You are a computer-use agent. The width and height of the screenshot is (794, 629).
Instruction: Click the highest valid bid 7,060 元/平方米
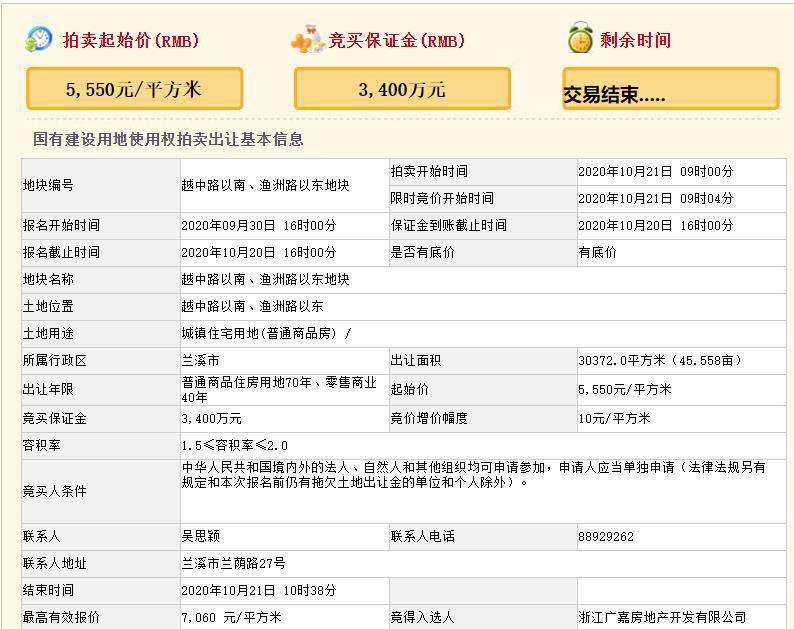coord(231,618)
